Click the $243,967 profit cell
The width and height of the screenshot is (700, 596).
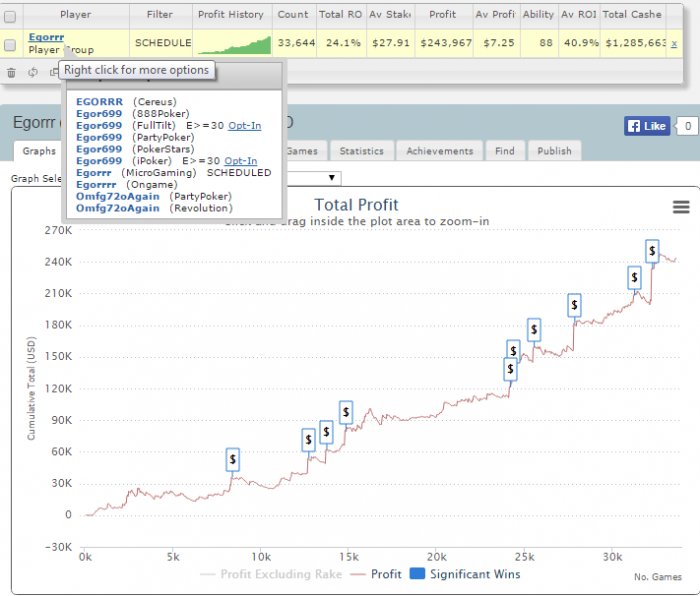pyautogui.click(x=446, y=43)
